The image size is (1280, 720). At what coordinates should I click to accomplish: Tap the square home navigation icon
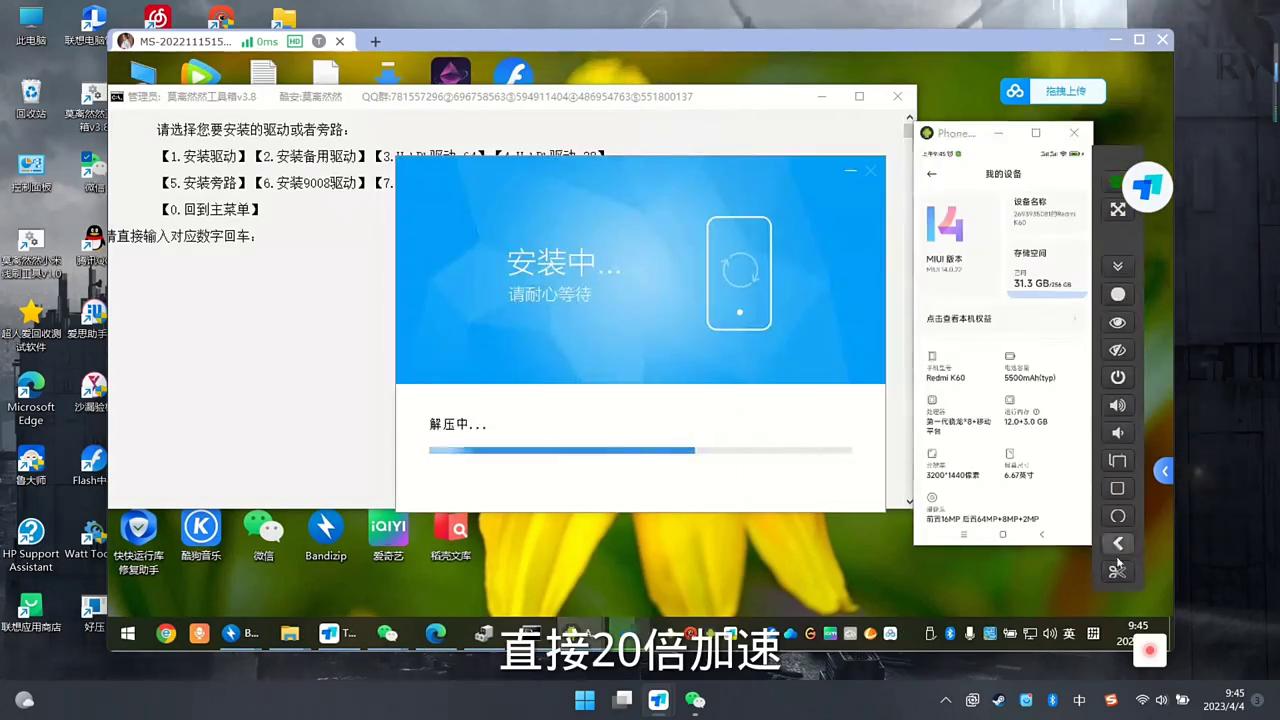click(1117, 488)
